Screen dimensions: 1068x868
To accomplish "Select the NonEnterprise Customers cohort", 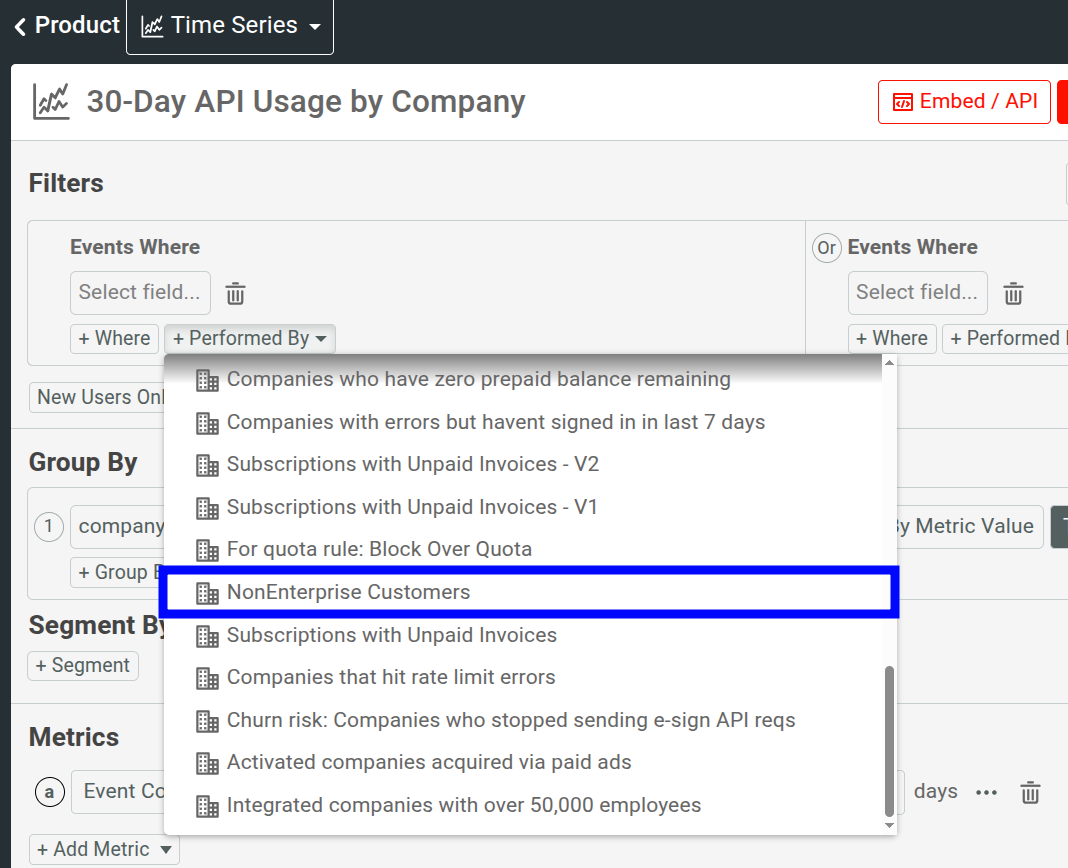I will coord(350,593).
